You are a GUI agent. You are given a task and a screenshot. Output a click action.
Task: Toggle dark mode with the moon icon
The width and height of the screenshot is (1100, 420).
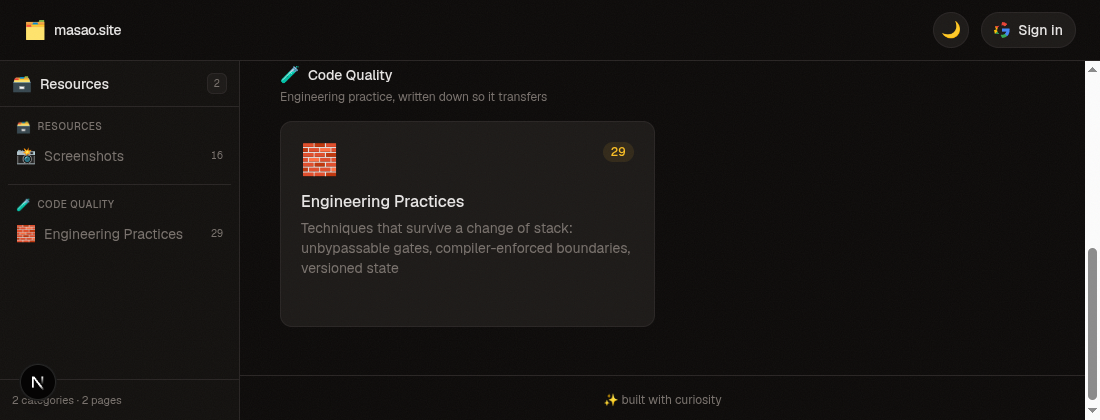point(951,30)
